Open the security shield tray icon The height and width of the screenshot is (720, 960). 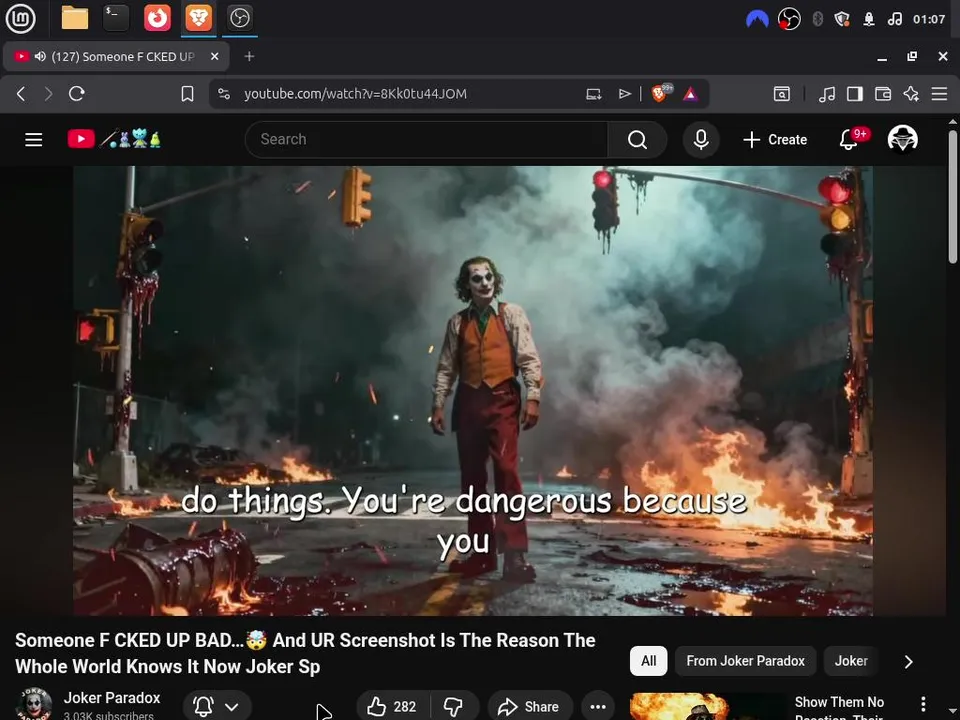coord(842,20)
